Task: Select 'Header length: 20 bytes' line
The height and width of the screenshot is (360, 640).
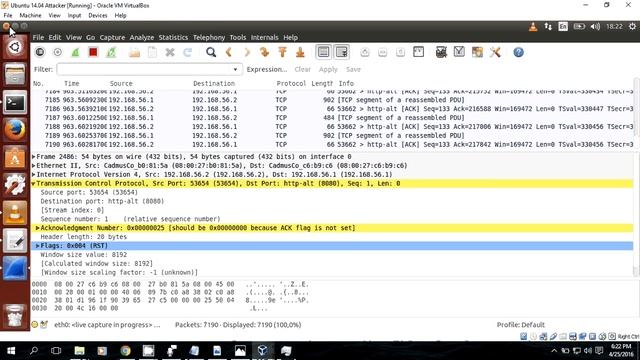Action: click(x=332, y=237)
